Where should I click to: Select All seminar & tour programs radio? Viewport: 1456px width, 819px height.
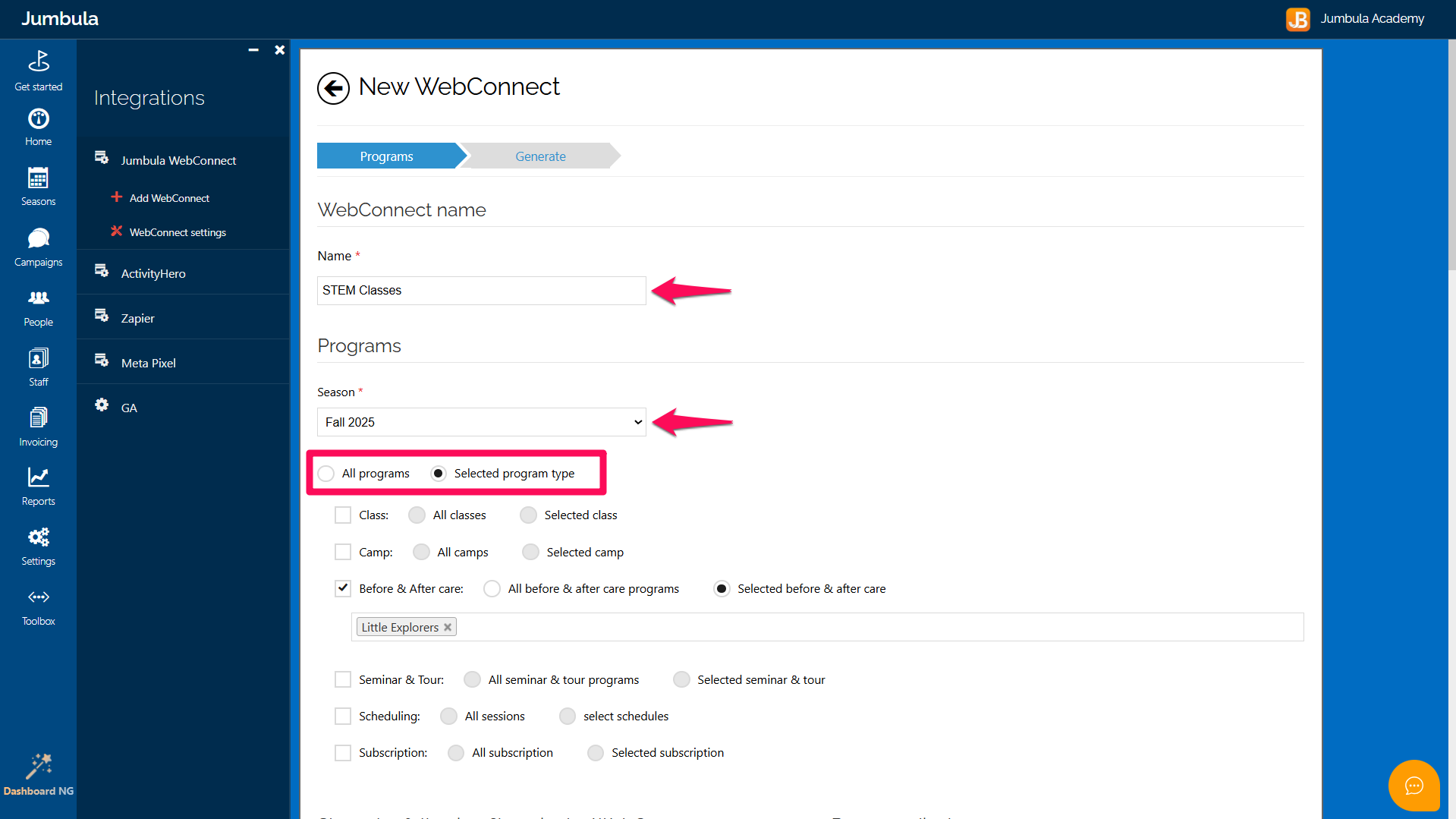pos(473,679)
